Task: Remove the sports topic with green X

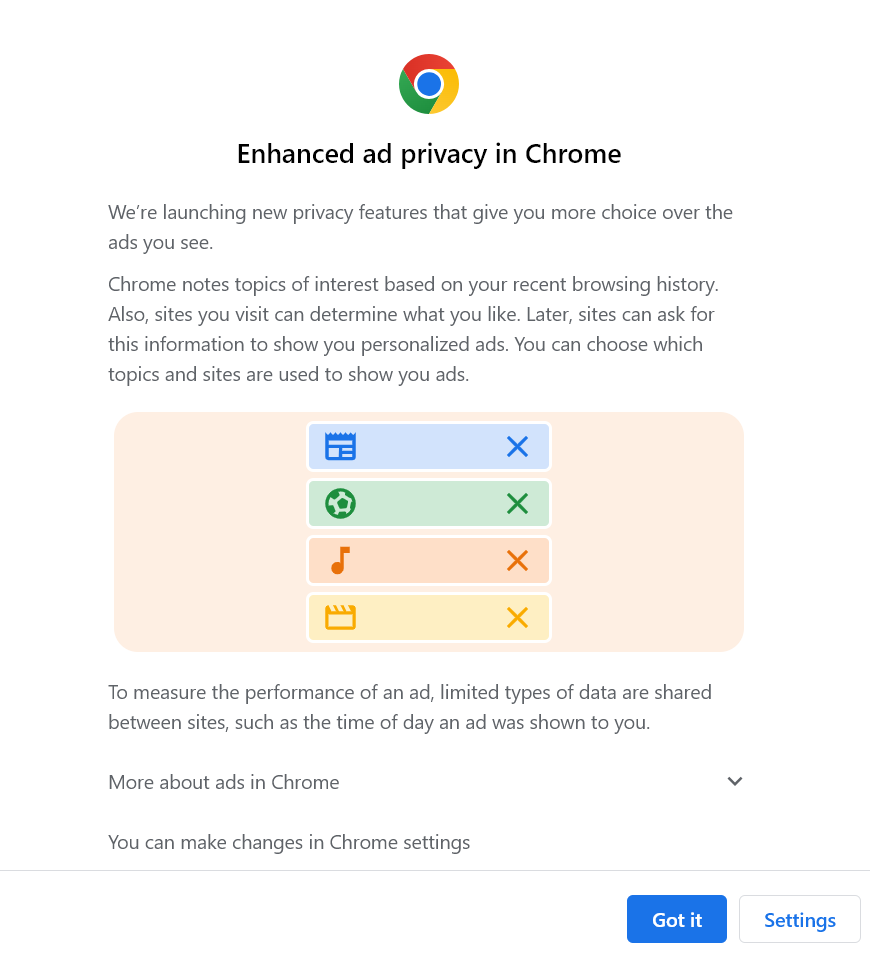Action: coord(517,503)
